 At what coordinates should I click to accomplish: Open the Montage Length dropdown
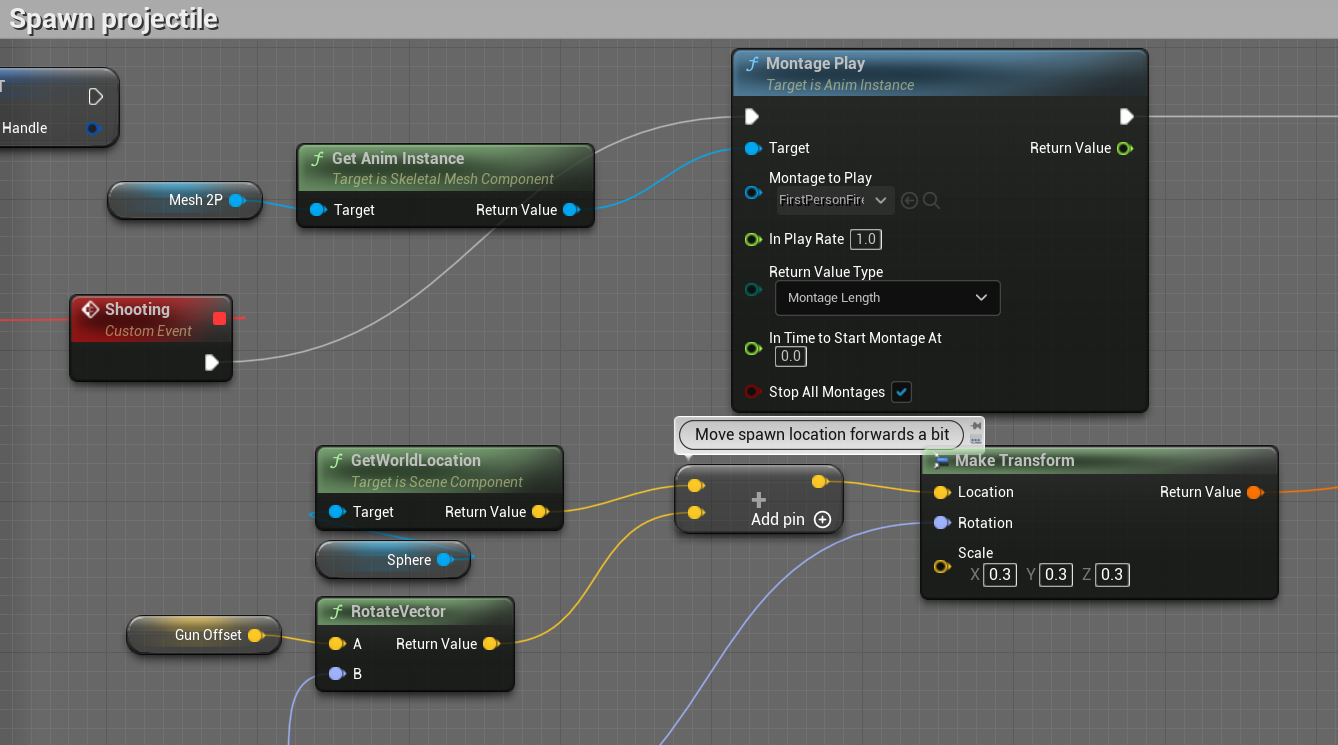click(x=887, y=298)
